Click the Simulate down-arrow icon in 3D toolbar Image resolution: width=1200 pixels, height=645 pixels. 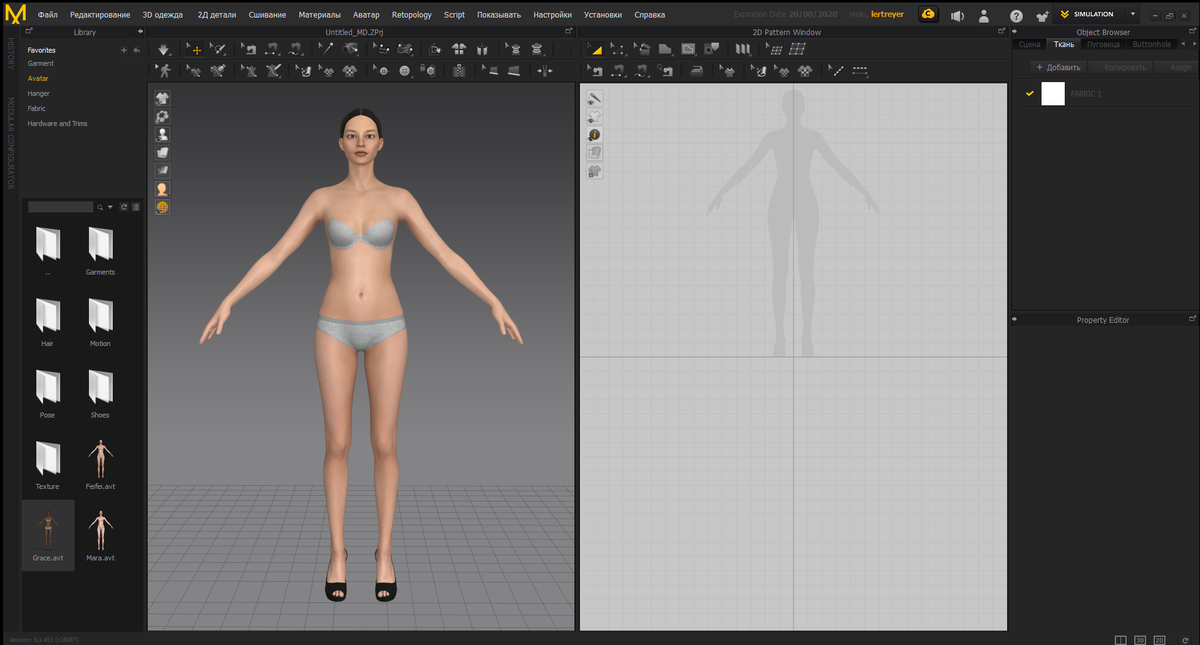click(165, 49)
